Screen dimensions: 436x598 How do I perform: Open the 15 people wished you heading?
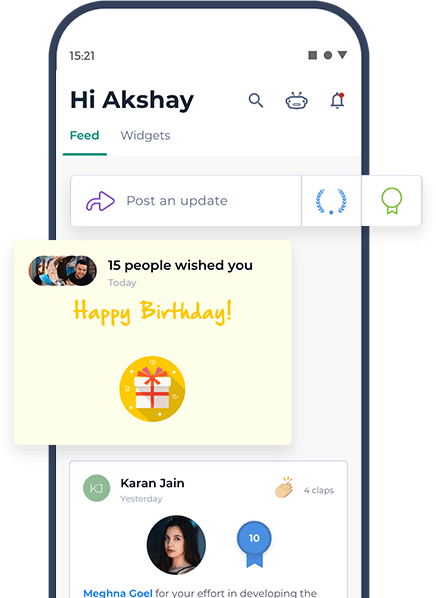(180, 265)
